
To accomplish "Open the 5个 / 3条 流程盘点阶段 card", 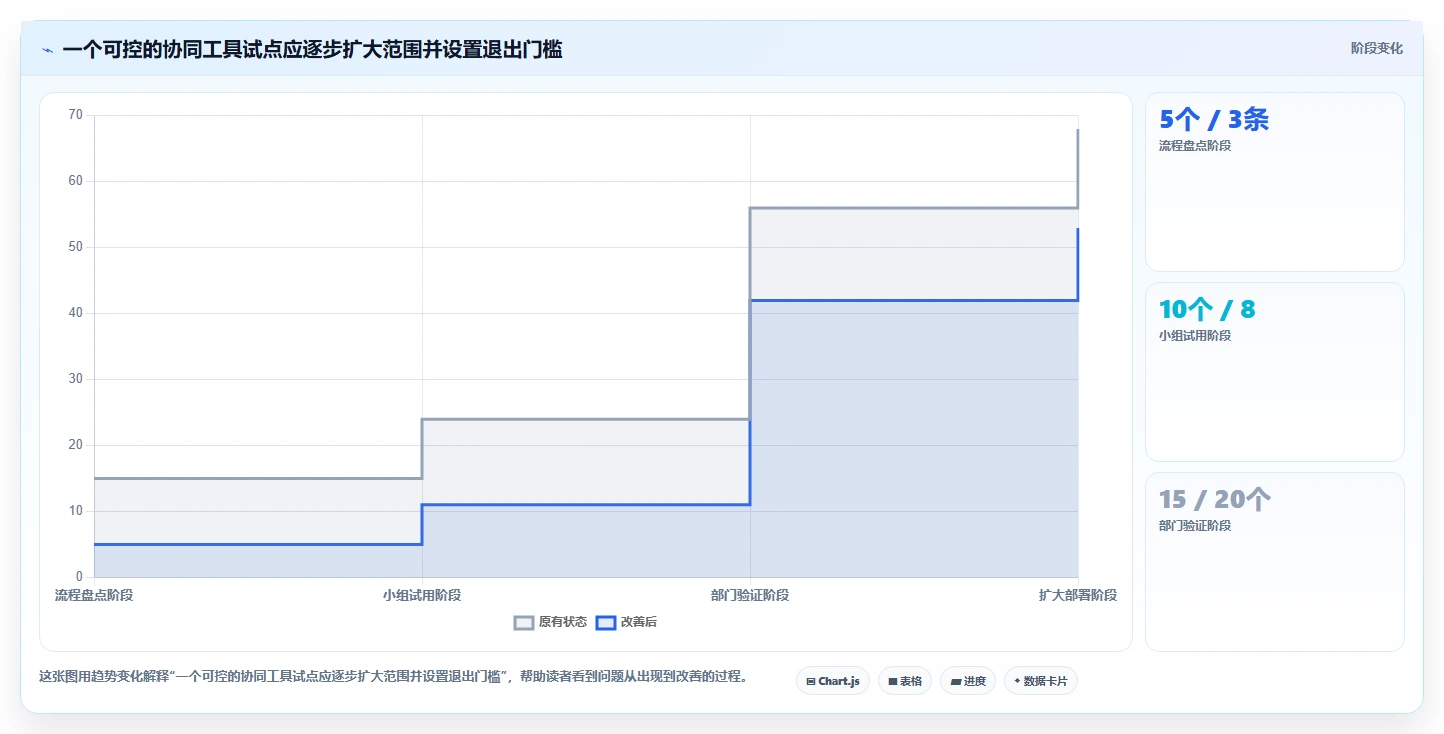I will pyautogui.click(x=1274, y=182).
